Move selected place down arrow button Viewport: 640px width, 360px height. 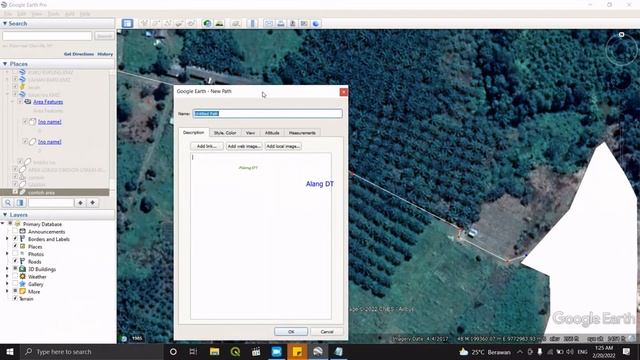tap(93, 203)
